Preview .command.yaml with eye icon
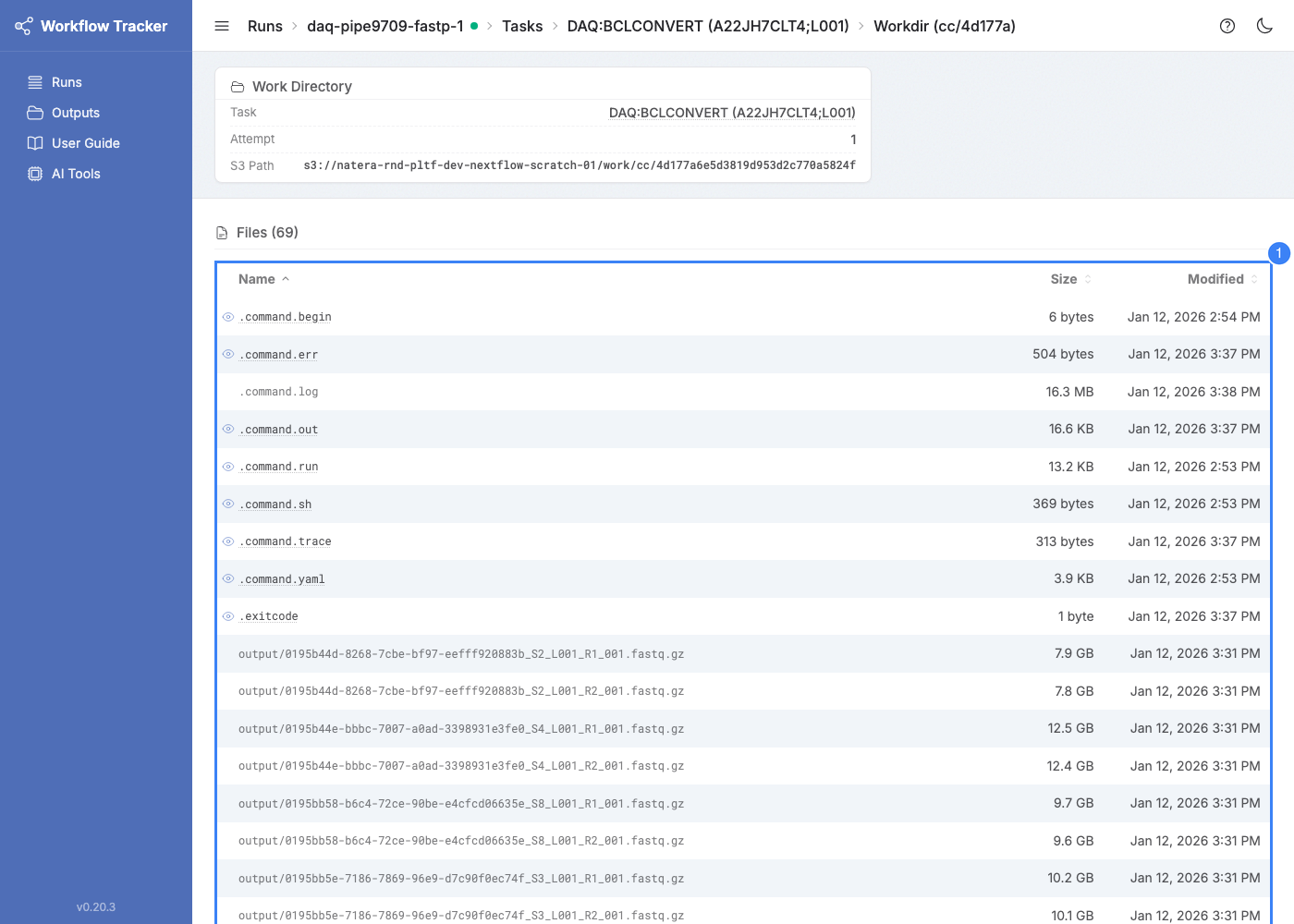Image resolution: width=1294 pixels, height=924 pixels. (228, 578)
